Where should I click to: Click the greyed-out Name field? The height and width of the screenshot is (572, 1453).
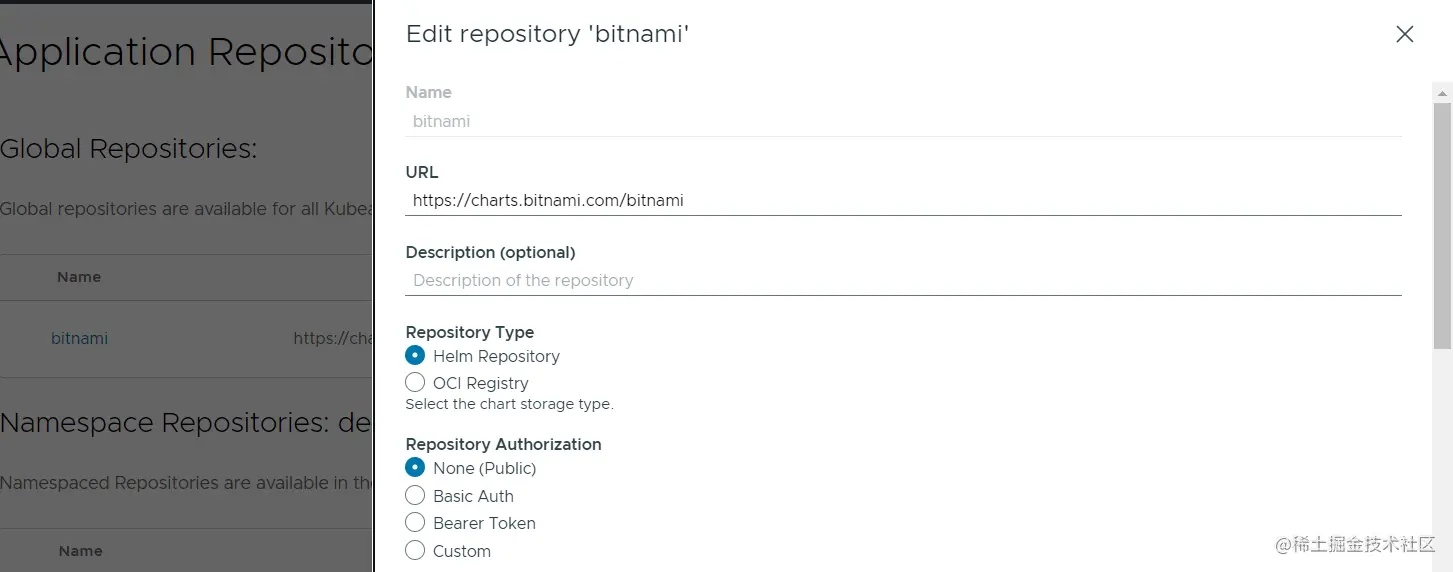pyautogui.click(x=903, y=121)
